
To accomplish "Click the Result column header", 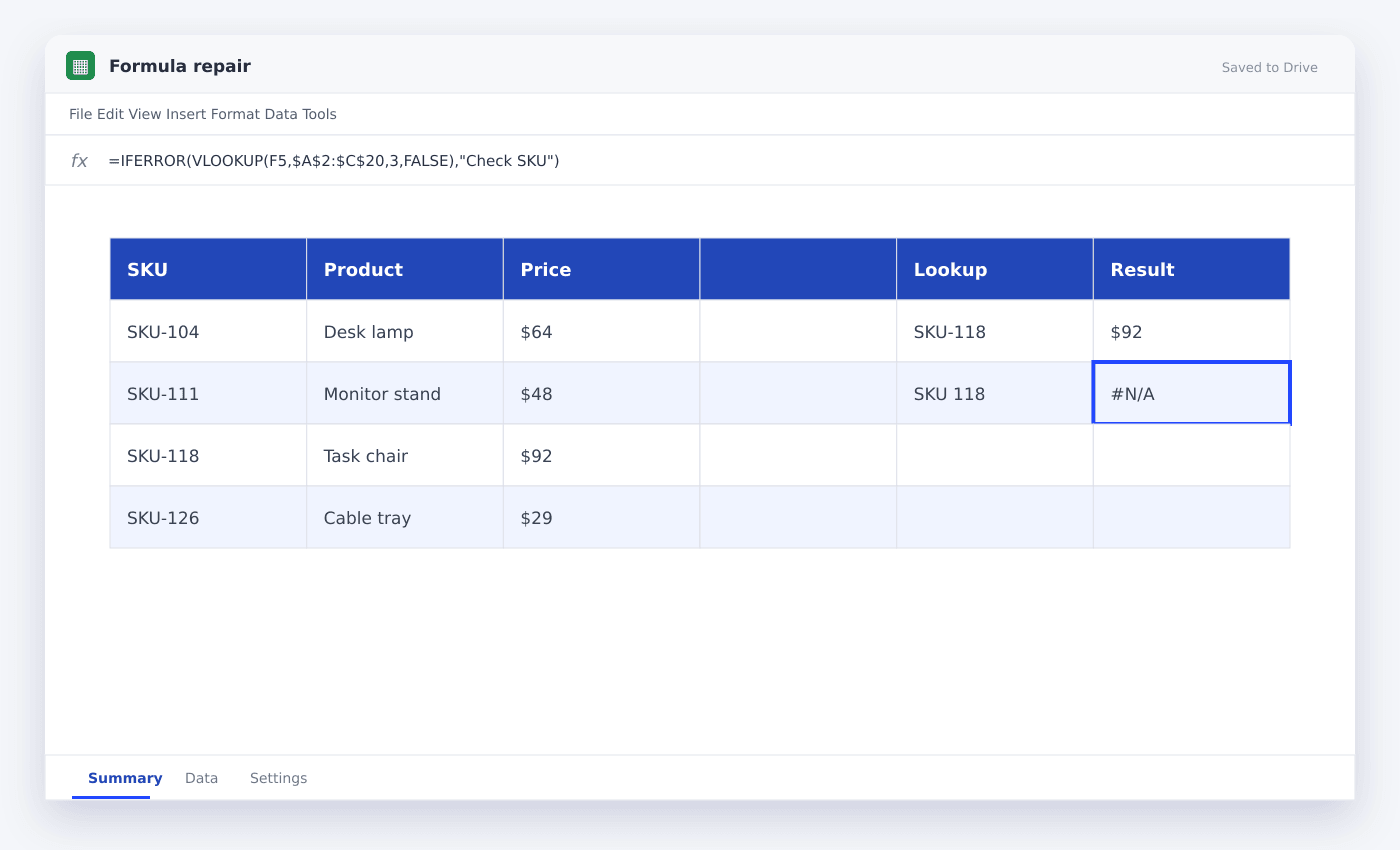I will [1191, 269].
